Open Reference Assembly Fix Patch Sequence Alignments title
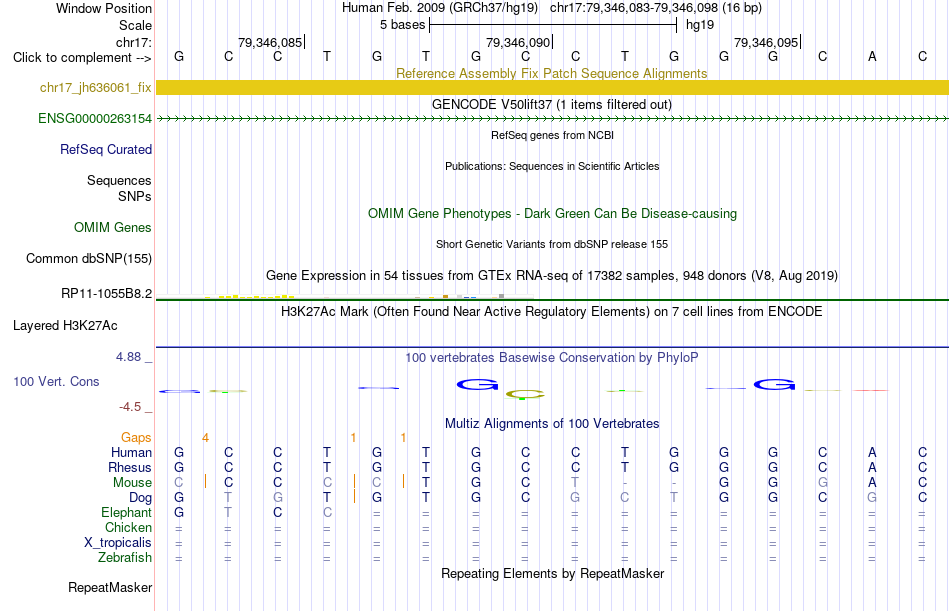The height and width of the screenshot is (611, 950). 551,73
